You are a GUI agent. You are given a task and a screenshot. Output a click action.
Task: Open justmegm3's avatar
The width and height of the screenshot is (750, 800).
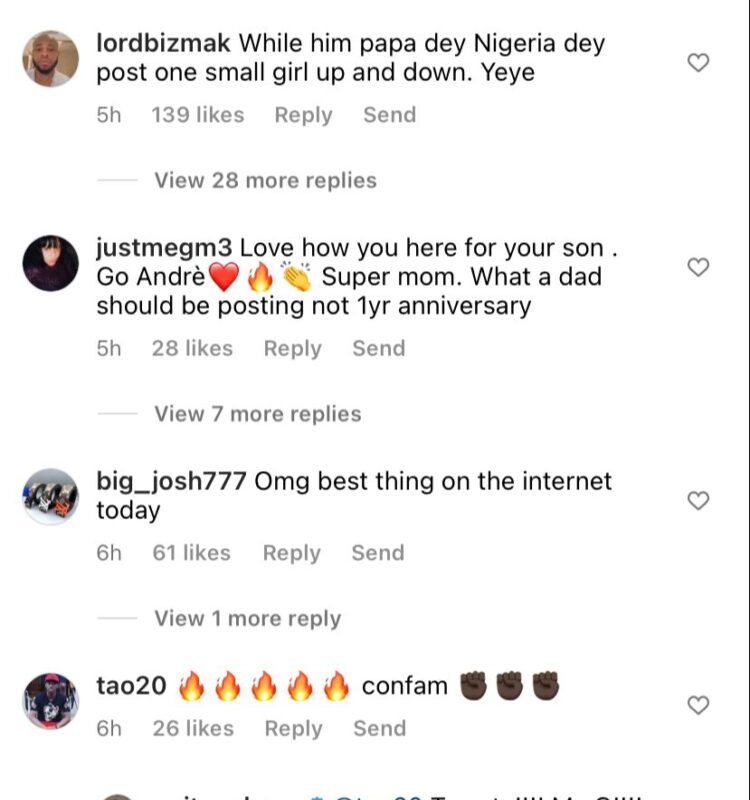pos(50,263)
